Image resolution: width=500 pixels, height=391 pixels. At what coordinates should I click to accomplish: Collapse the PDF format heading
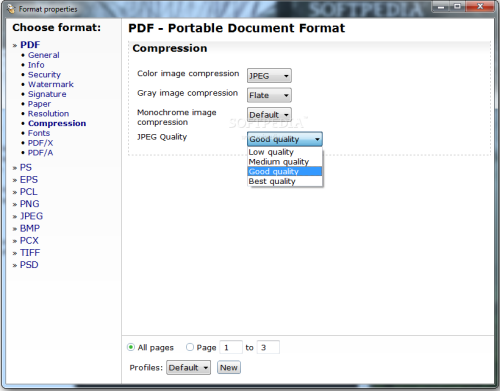pos(30,45)
